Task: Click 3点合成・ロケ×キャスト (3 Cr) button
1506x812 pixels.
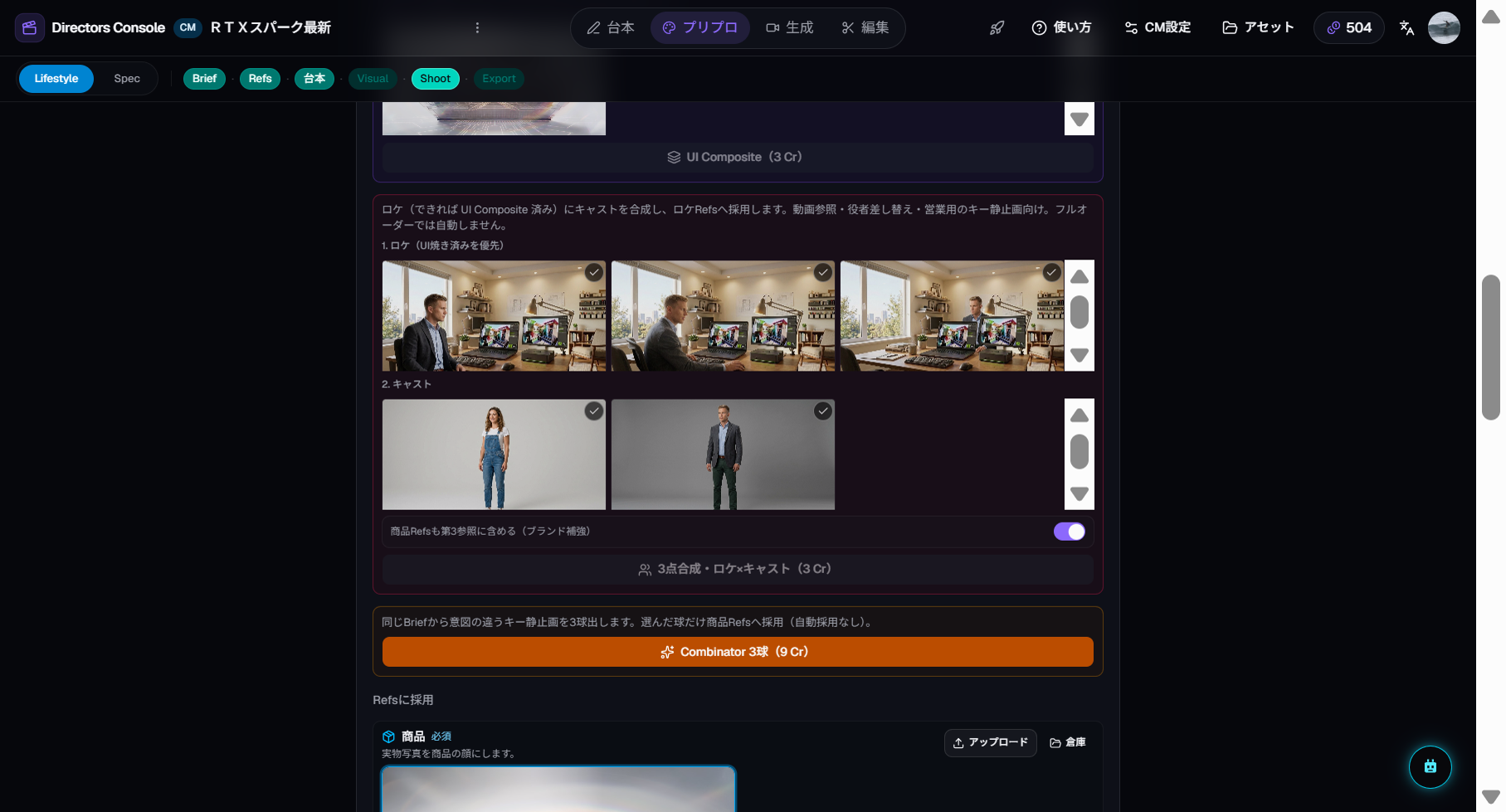Action: pyautogui.click(x=738, y=569)
